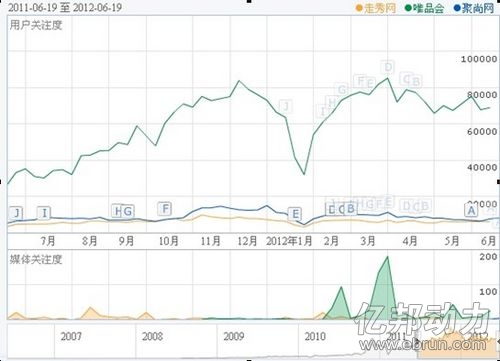Open news marker I before 7月

point(44,213)
